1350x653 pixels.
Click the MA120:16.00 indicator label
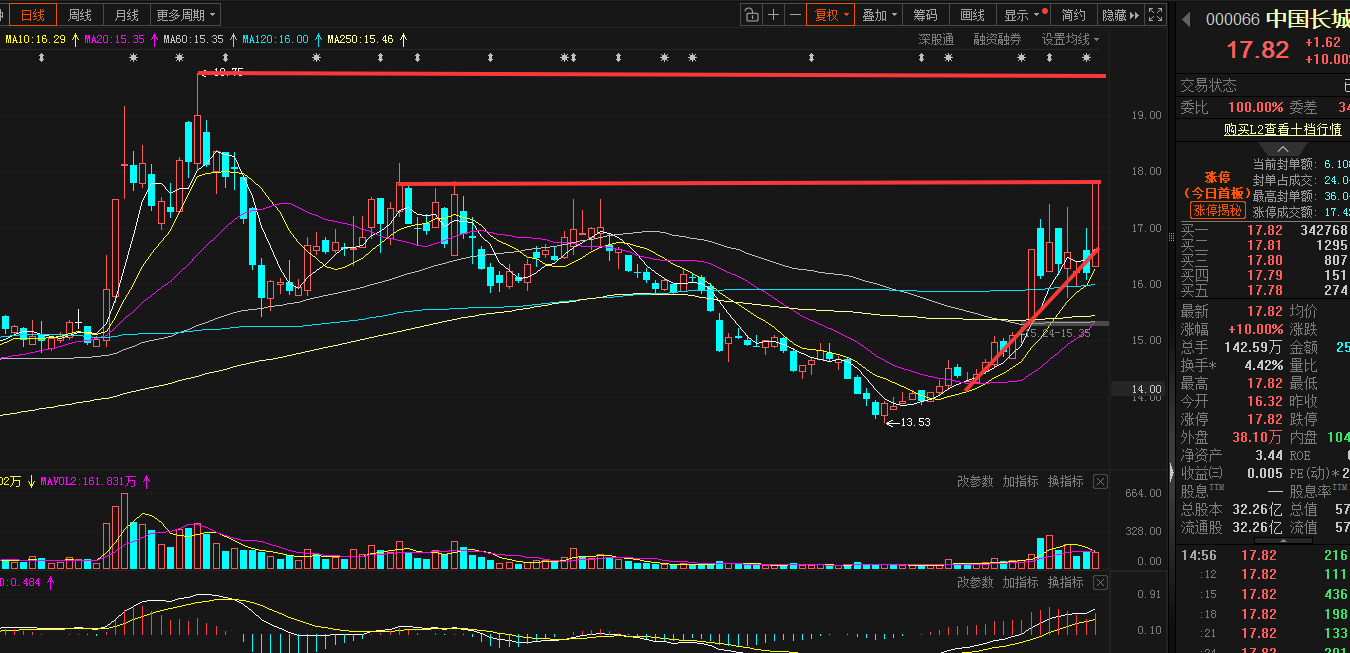(x=276, y=40)
